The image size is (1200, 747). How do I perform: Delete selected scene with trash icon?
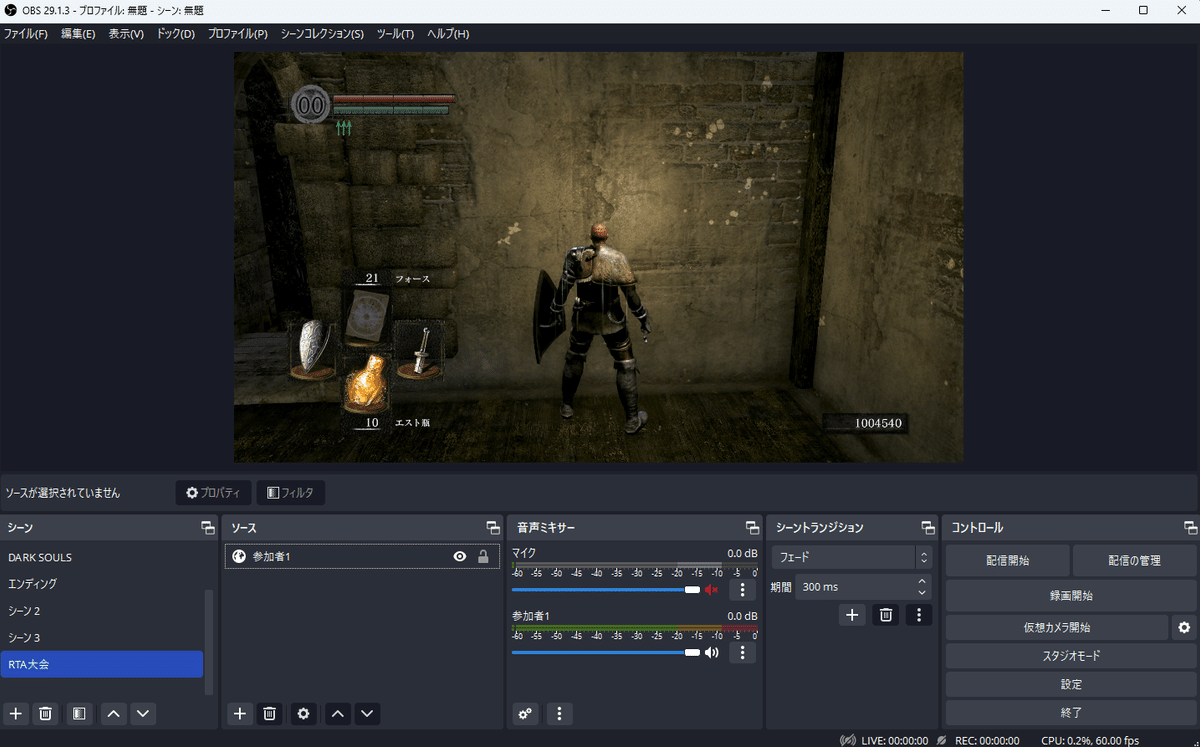click(45, 713)
